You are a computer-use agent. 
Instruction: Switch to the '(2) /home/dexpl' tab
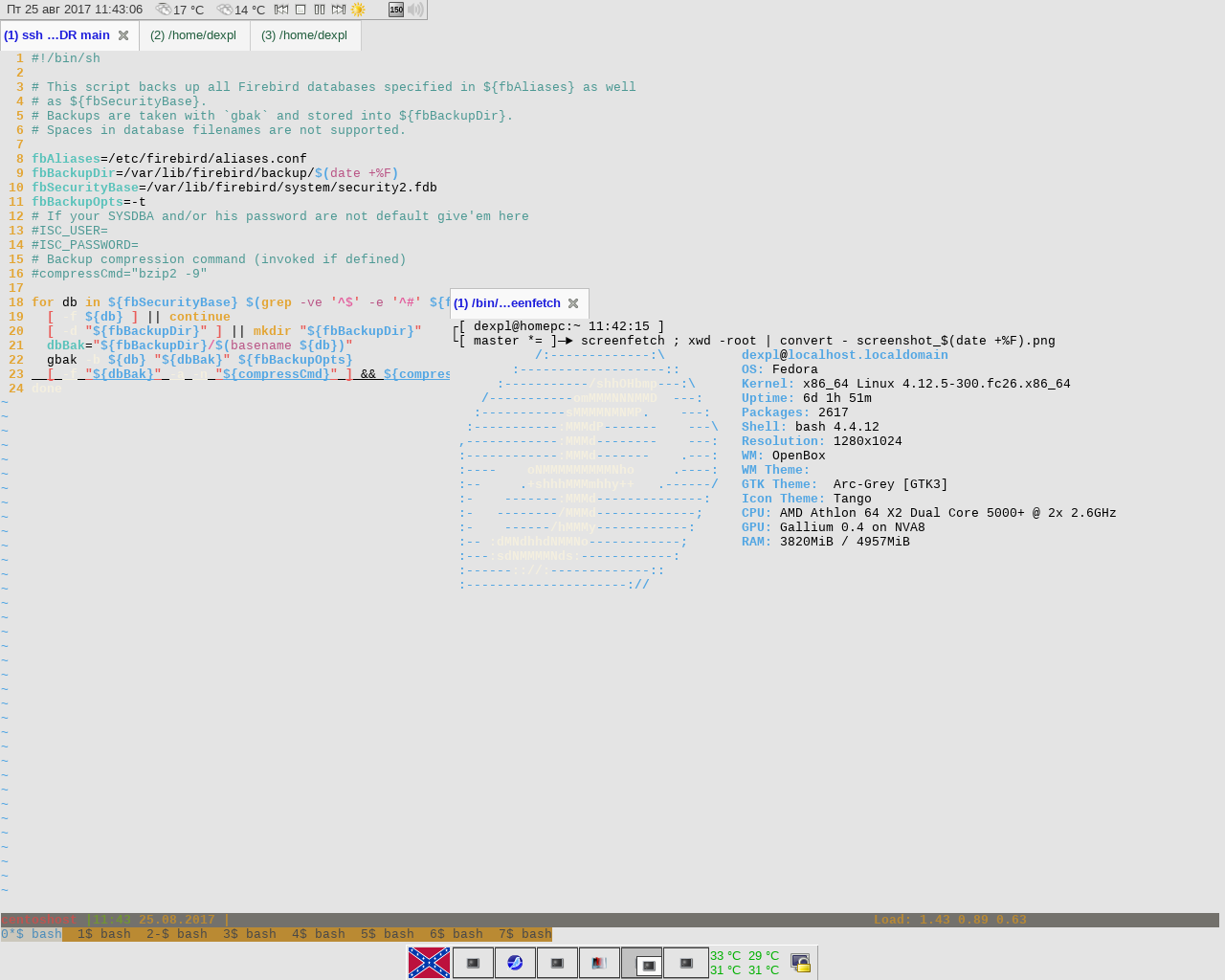click(x=193, y=35)
